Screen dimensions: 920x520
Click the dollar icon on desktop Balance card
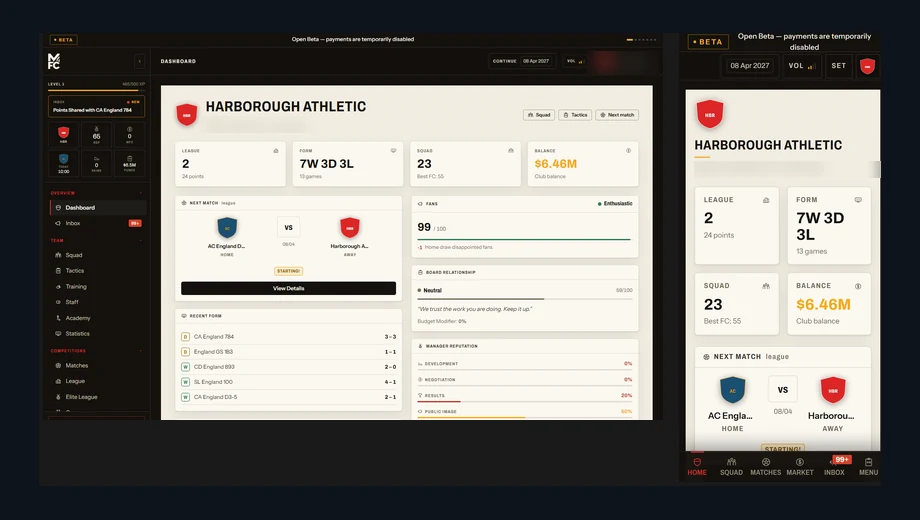tap(628, 151)
